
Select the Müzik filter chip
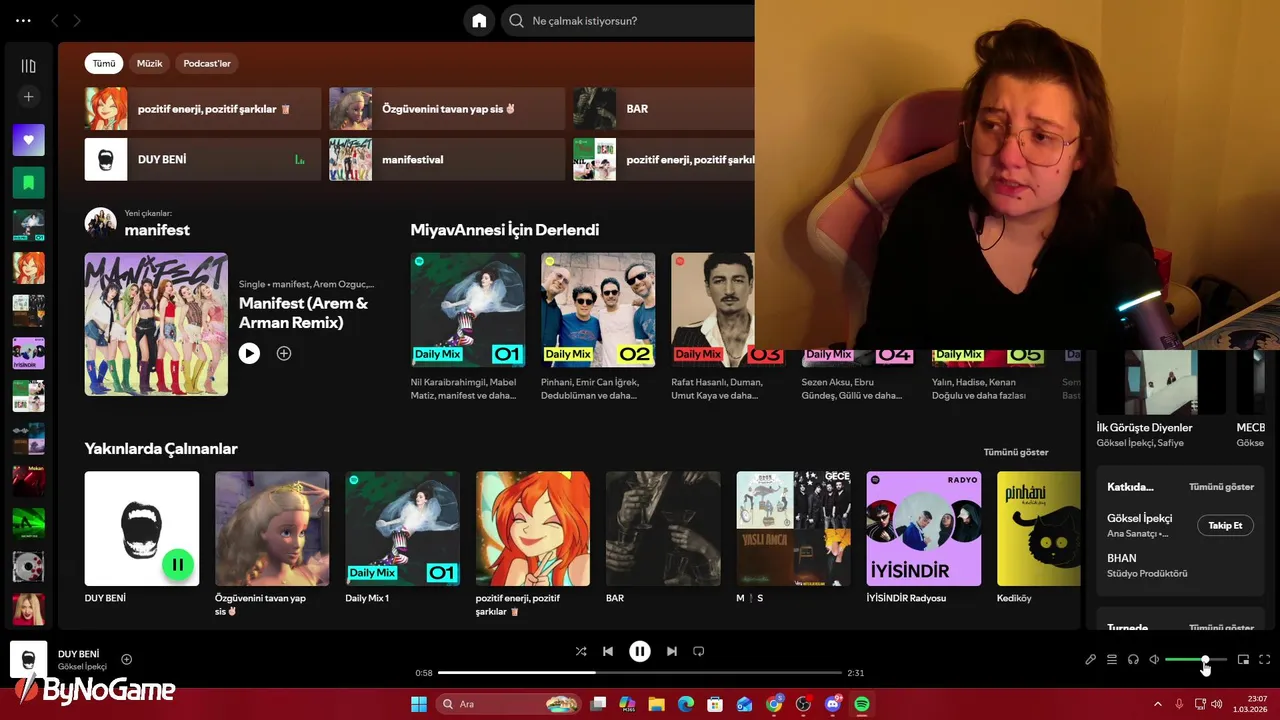[149, 63]
